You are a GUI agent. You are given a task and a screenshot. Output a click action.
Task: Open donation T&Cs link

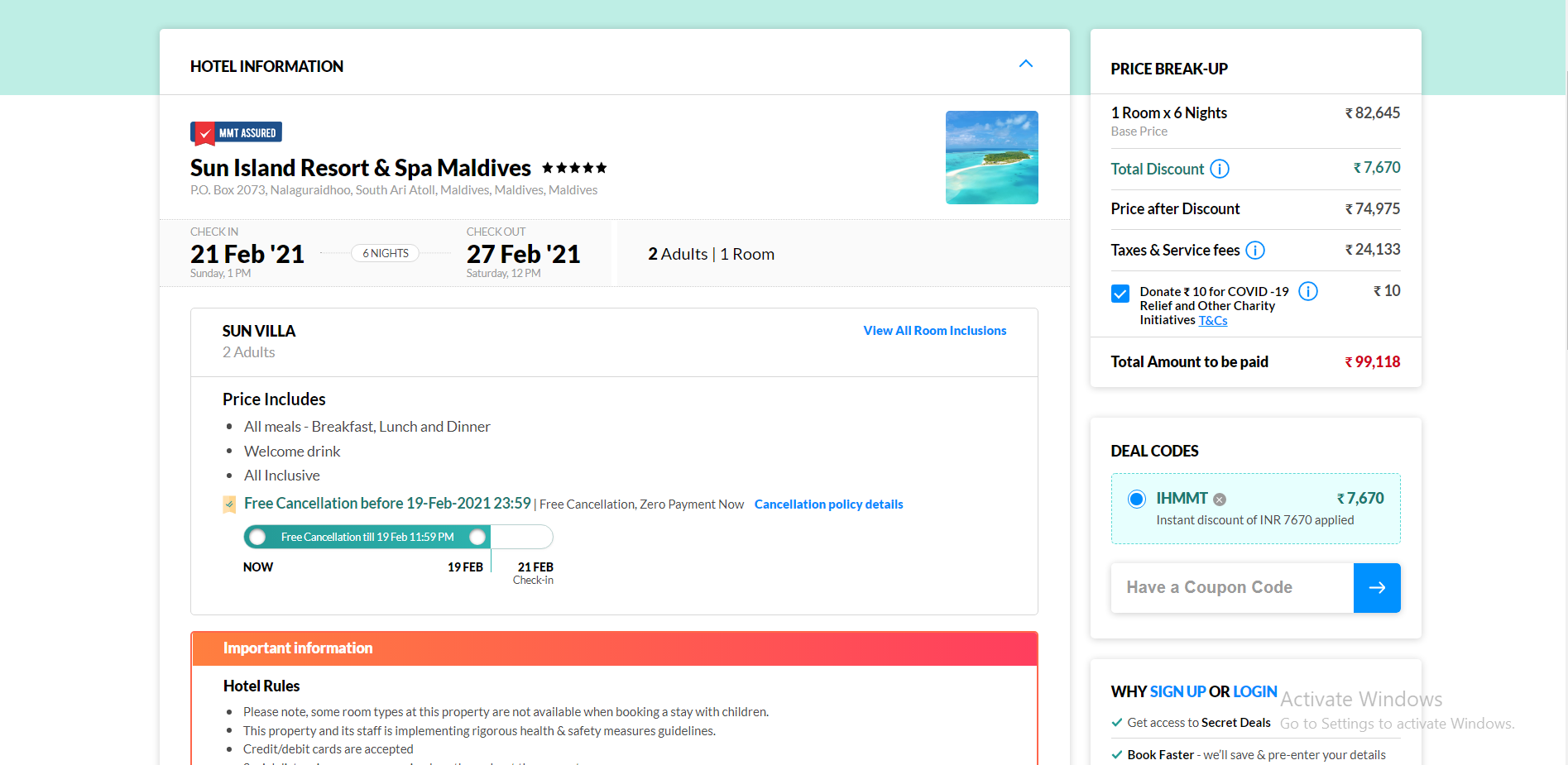1213,321
